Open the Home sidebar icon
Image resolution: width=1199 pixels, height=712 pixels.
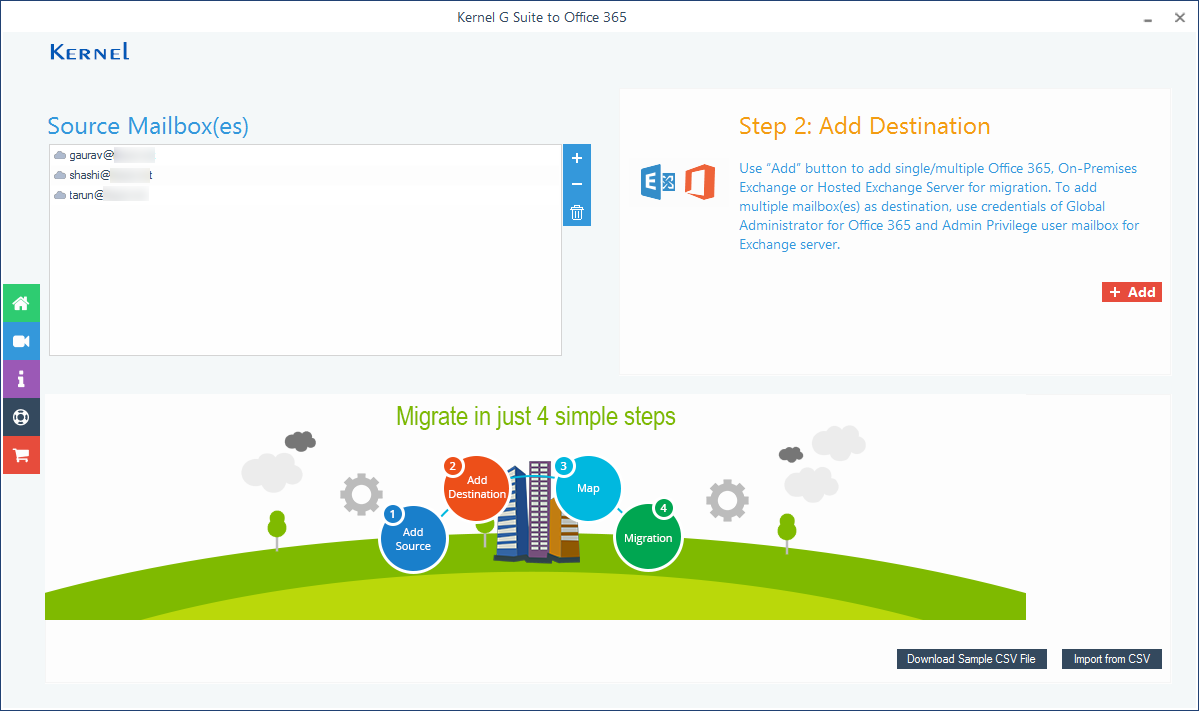click(x=21, y=303)
